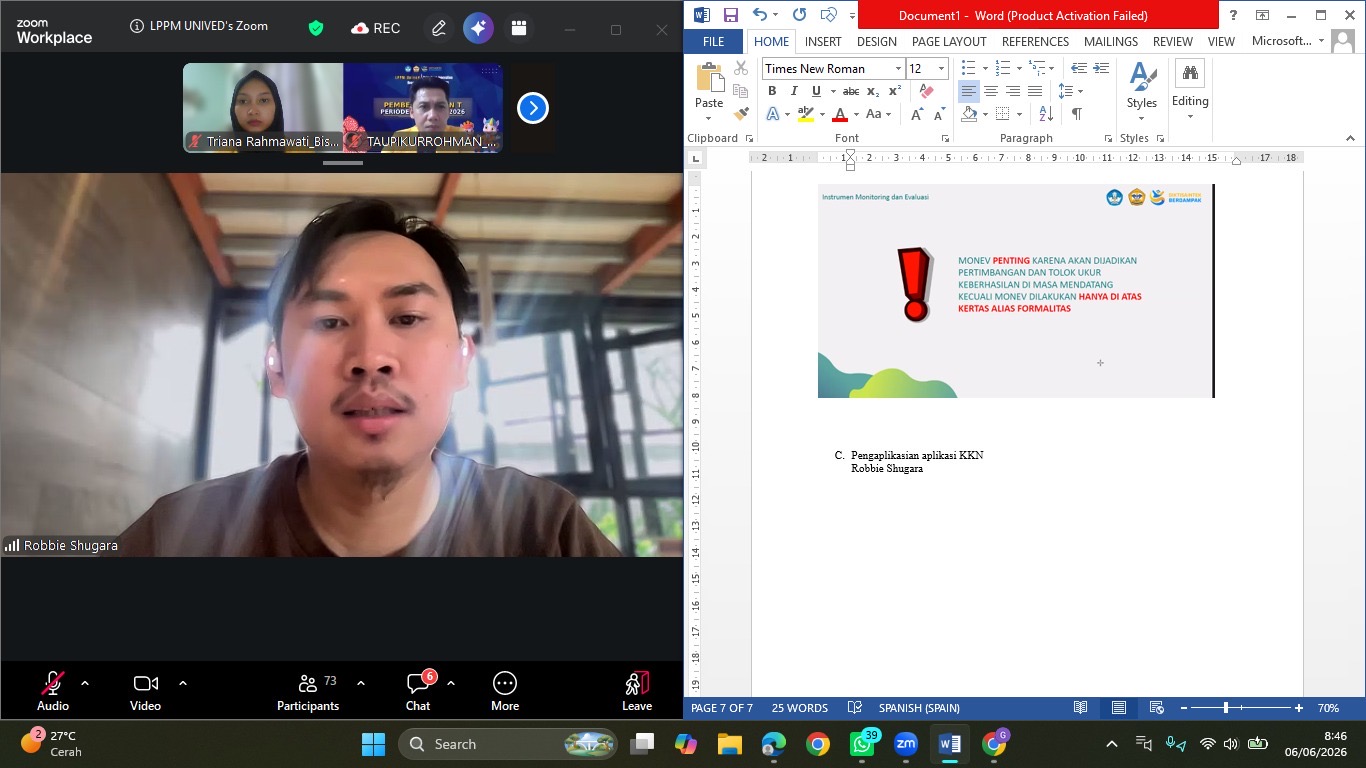Viewport: 1366px width, 768px height.
Task: Toggle Superscript formatting
Action: point(895,91)
